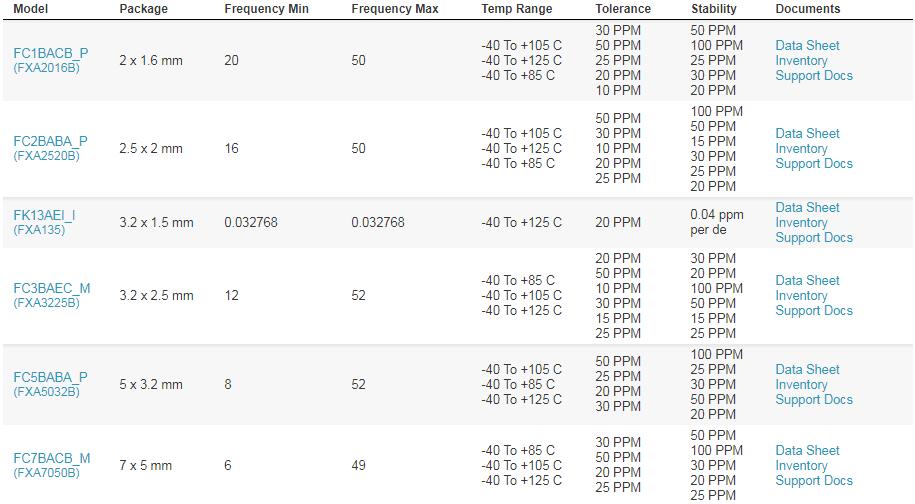Open Data Sheet for FC7BACB_M
The height and width of the screenshot is (504, 915).
click(807, 450)
